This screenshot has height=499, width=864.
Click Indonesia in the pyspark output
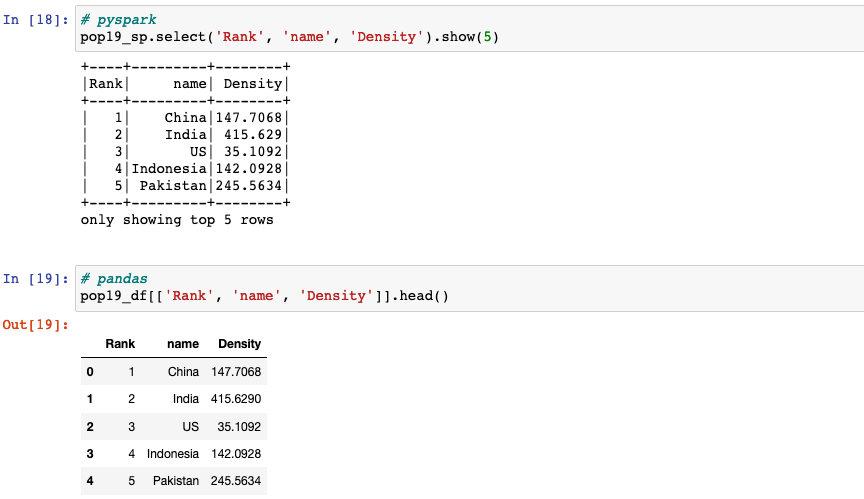[x=169, y=169]
